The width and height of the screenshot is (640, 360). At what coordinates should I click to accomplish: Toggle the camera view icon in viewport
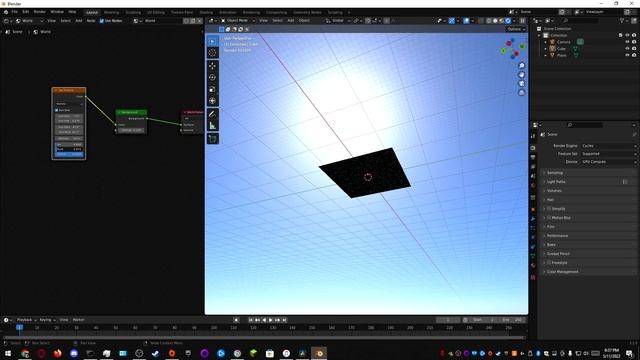(x=521, y=84)
